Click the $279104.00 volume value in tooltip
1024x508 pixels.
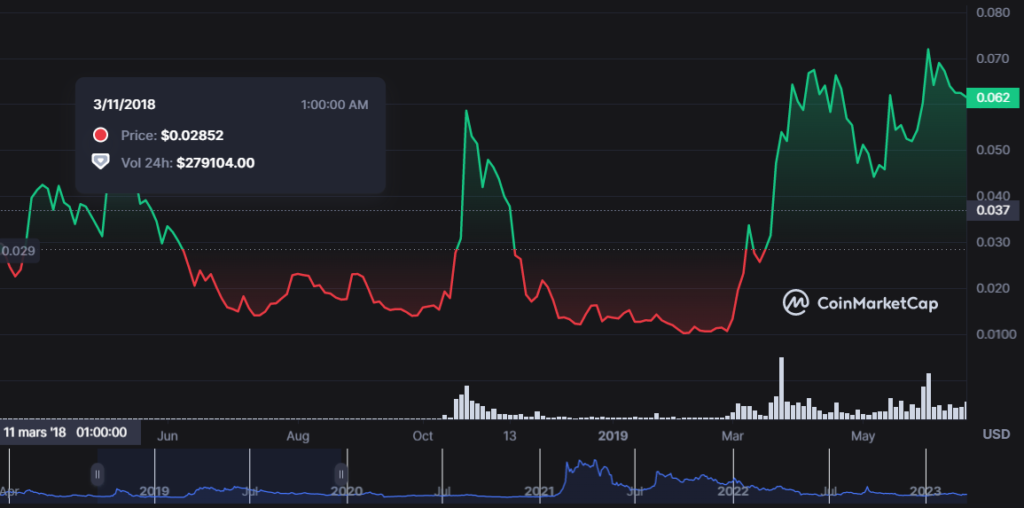point(216,163)
